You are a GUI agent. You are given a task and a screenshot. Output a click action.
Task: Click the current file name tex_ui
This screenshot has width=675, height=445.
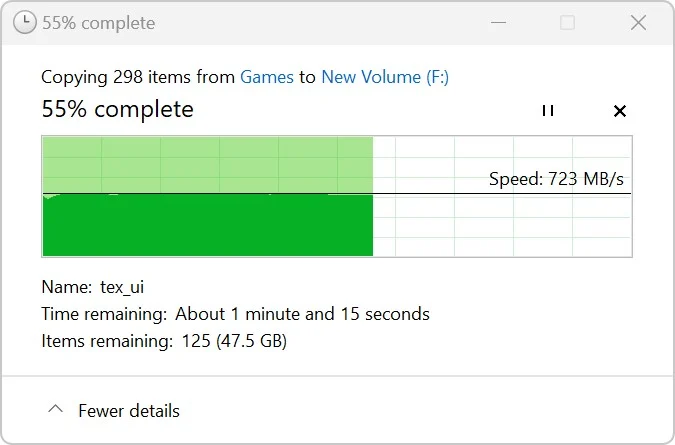pos(122,287)
